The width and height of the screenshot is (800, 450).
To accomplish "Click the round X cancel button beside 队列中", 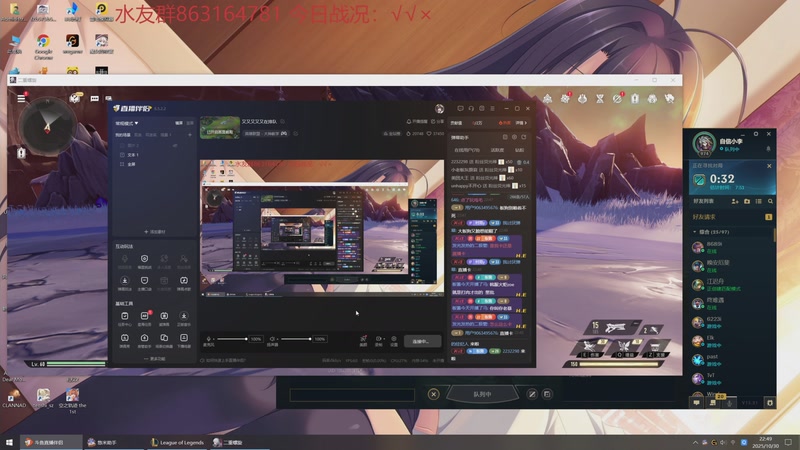I will click(433, 394).
